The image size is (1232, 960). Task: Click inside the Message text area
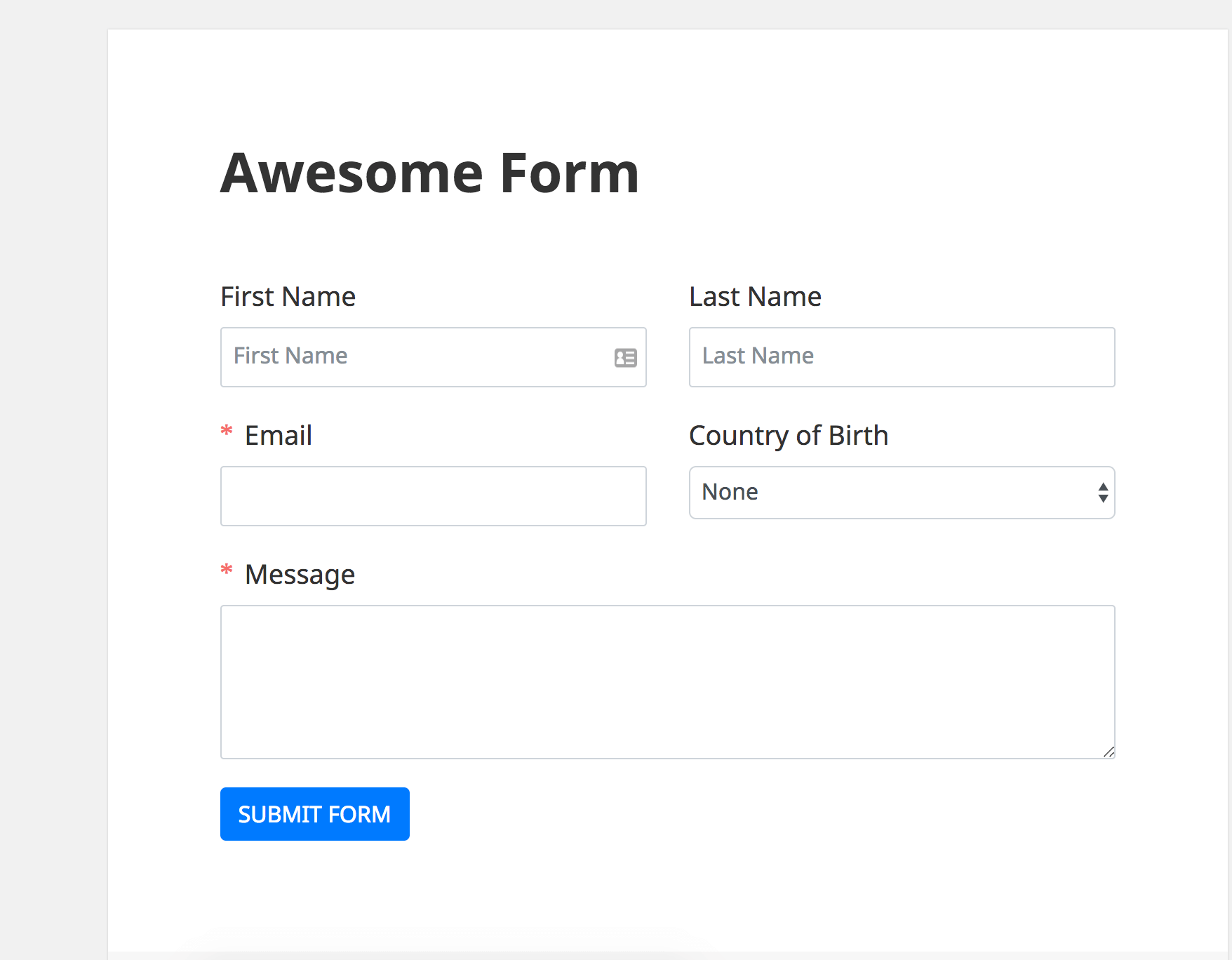click(667, 681)
